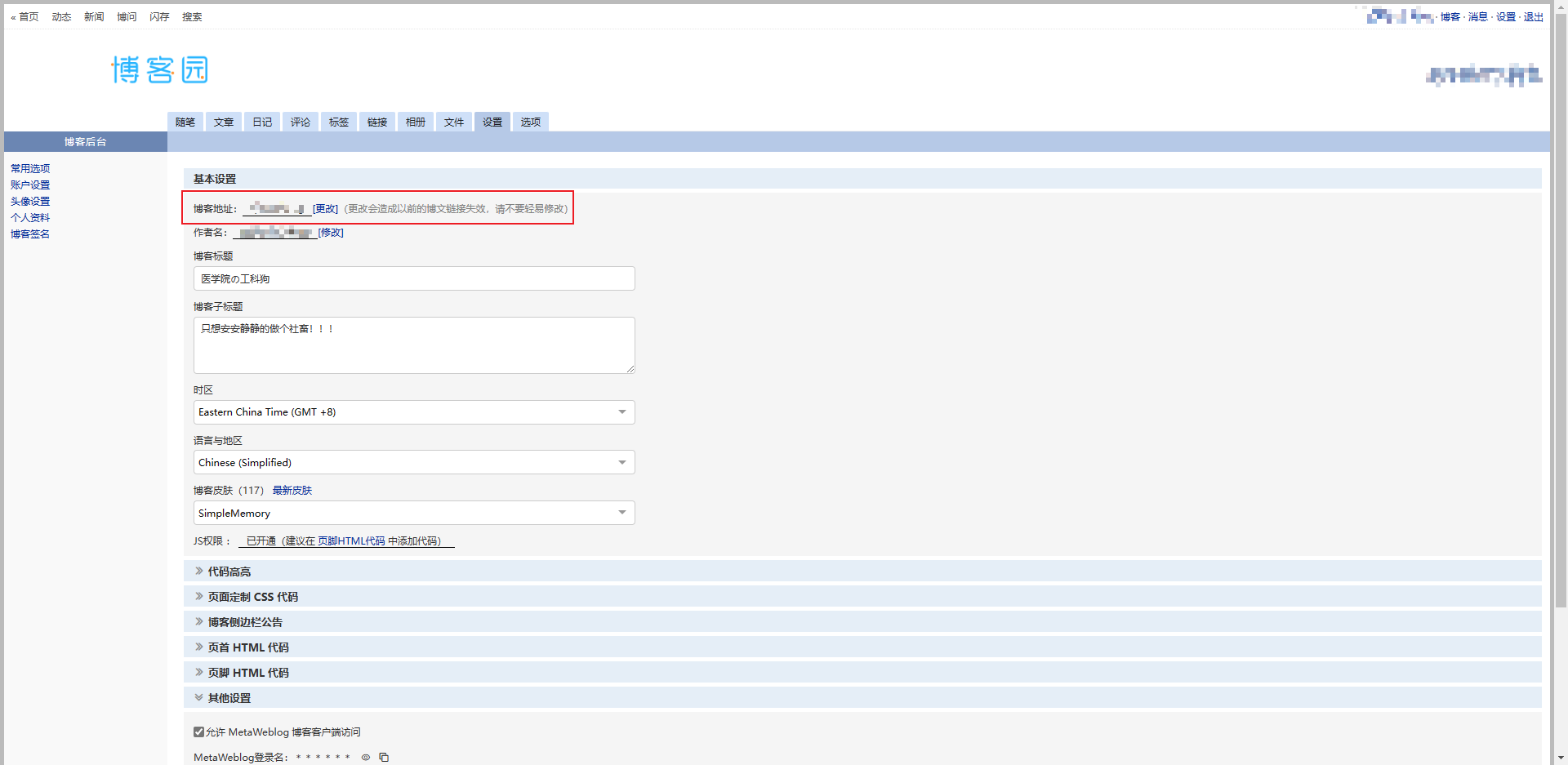
Task: Open 设置 link in top right
Action: click(x=1506, y=17)
